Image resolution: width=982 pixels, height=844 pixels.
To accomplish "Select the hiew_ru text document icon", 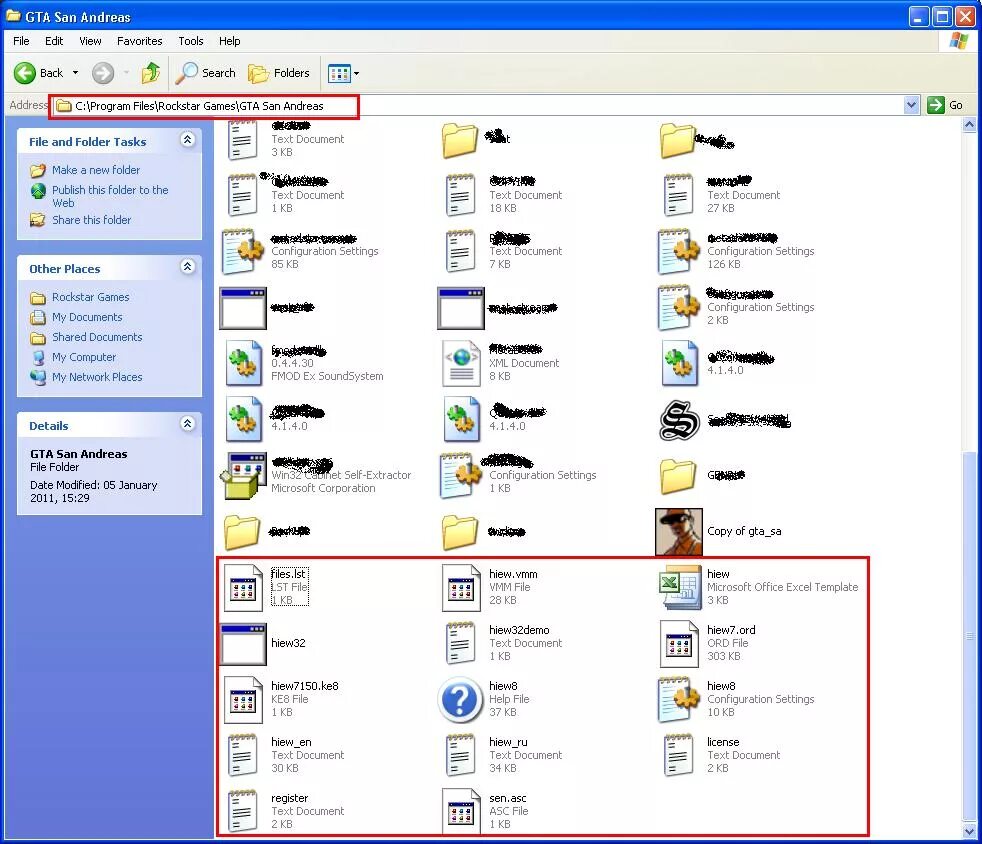I will (460, 755).
